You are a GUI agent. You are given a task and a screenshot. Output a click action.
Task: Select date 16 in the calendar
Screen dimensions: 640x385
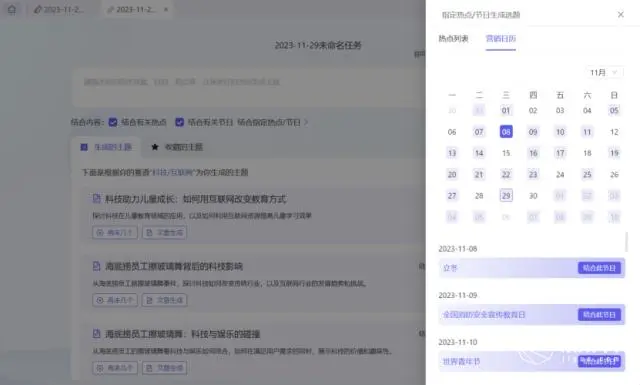point(533,153)
